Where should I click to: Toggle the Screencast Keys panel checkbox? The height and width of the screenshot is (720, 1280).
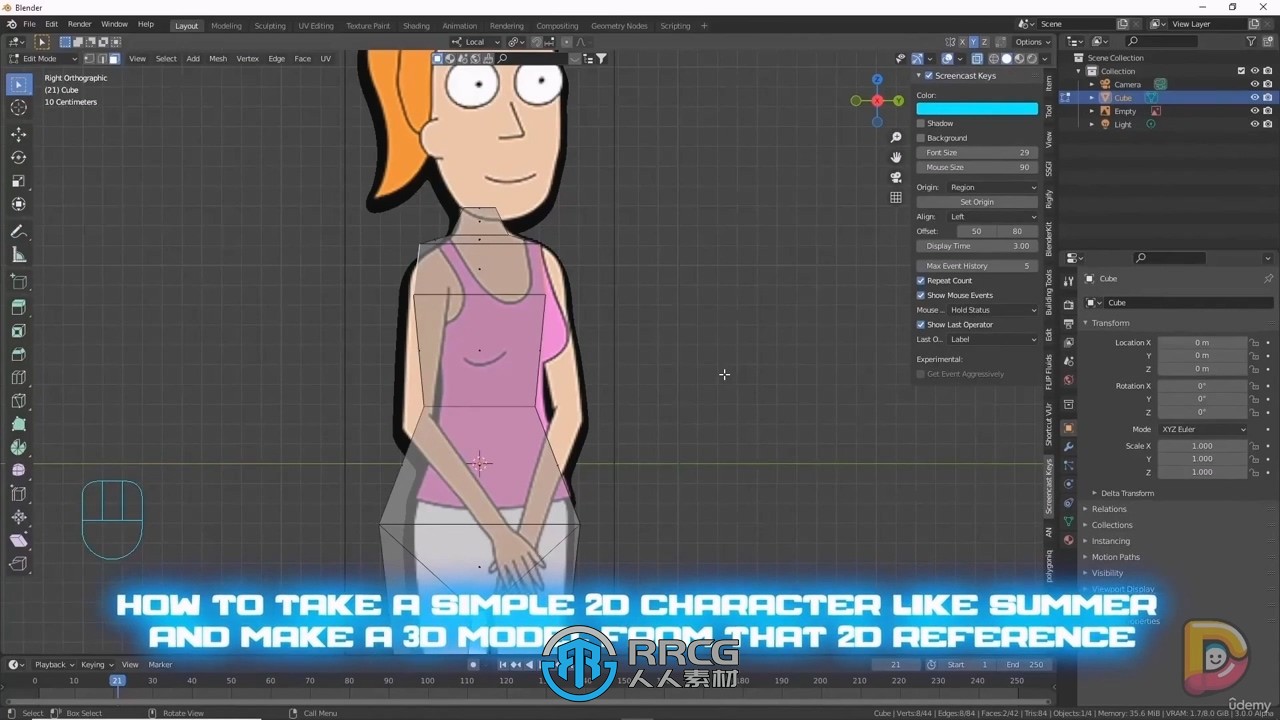tap(929, 76)
